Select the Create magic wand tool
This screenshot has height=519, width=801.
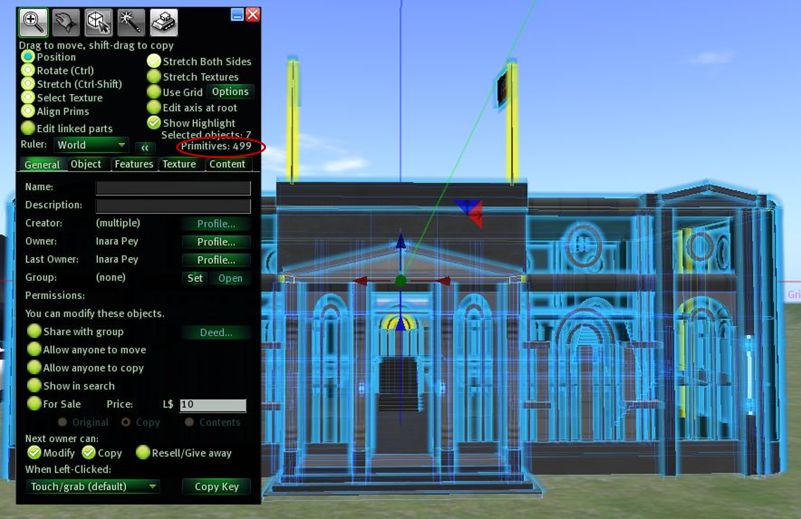[129, 20]
